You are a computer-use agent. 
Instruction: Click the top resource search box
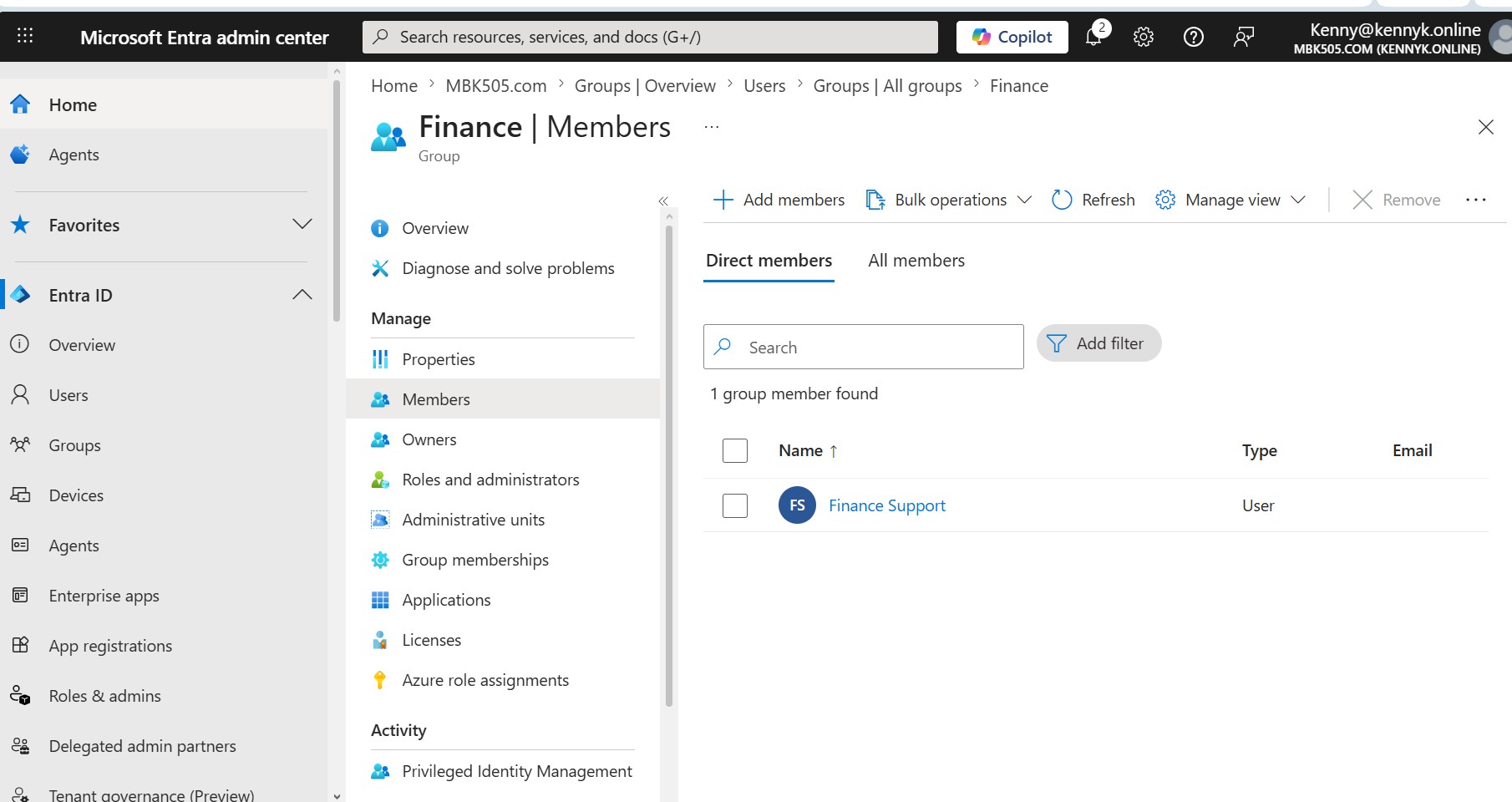(650, 37)
